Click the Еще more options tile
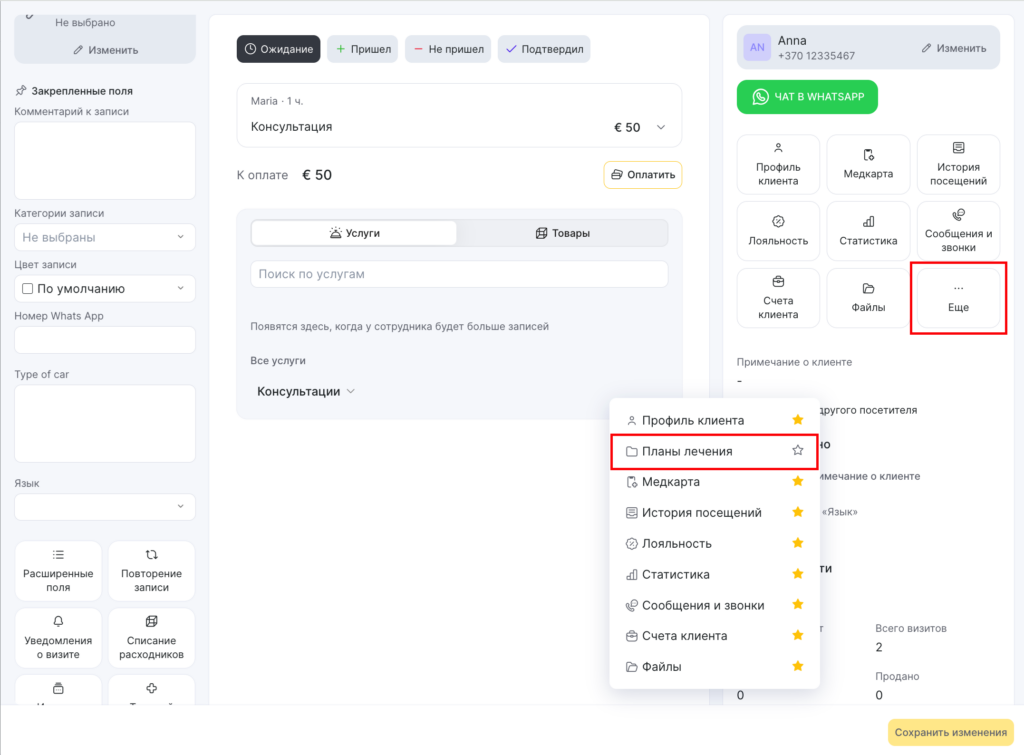This screenshot has height=755, width=1024. tap(958, 298)
